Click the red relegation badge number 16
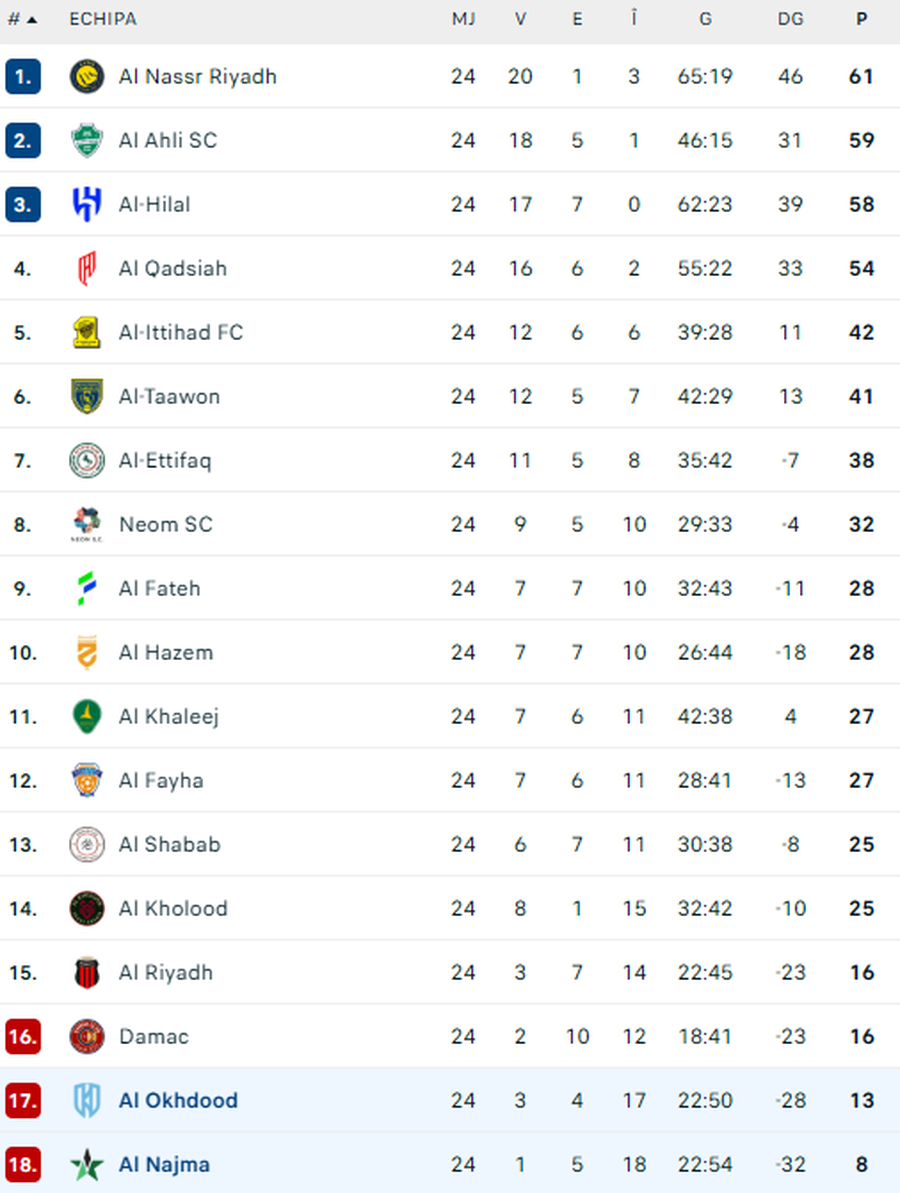Viewport: 900px width, 1193px height. pos(22,1037)
